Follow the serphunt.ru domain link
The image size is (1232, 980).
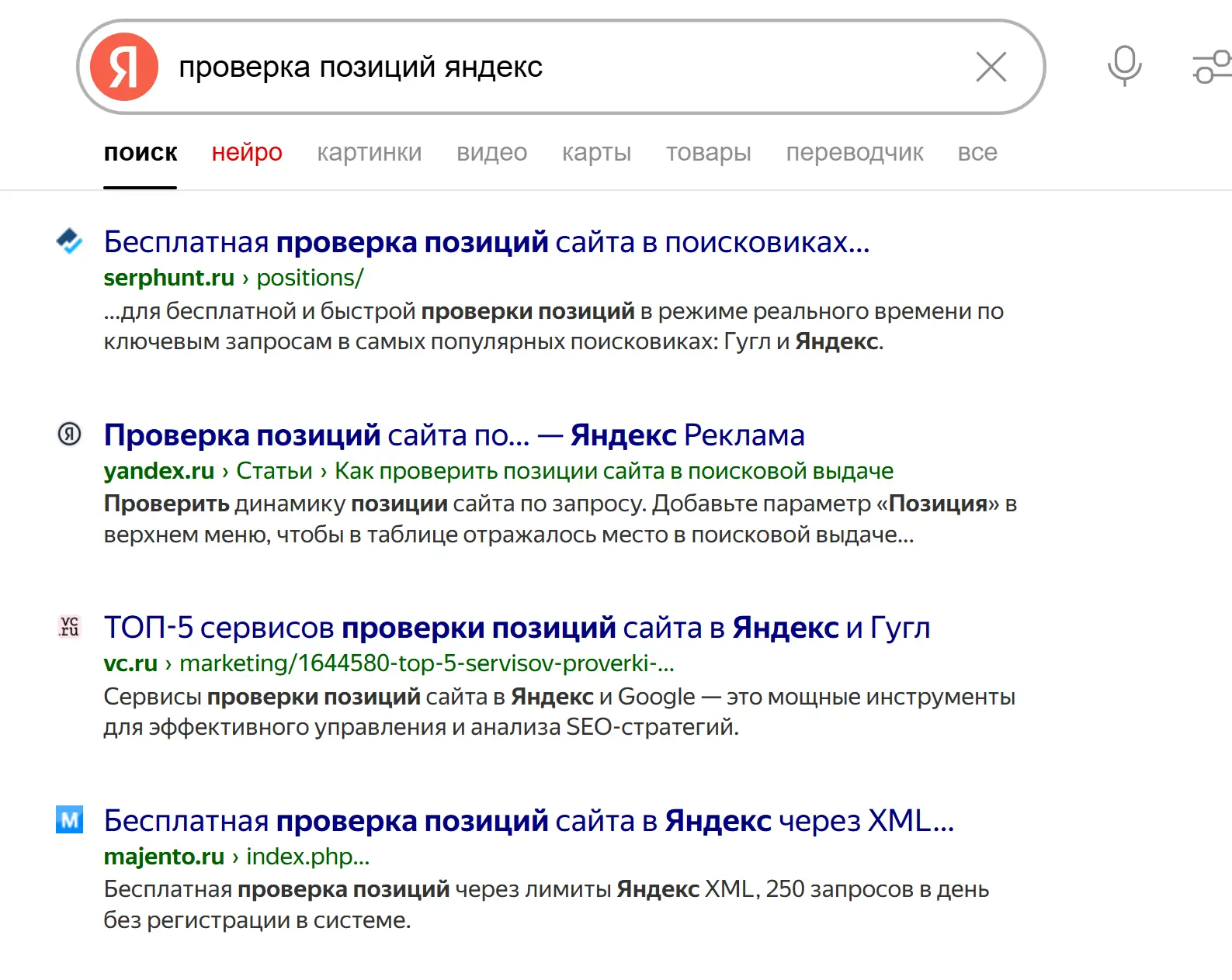coord(169,278)
